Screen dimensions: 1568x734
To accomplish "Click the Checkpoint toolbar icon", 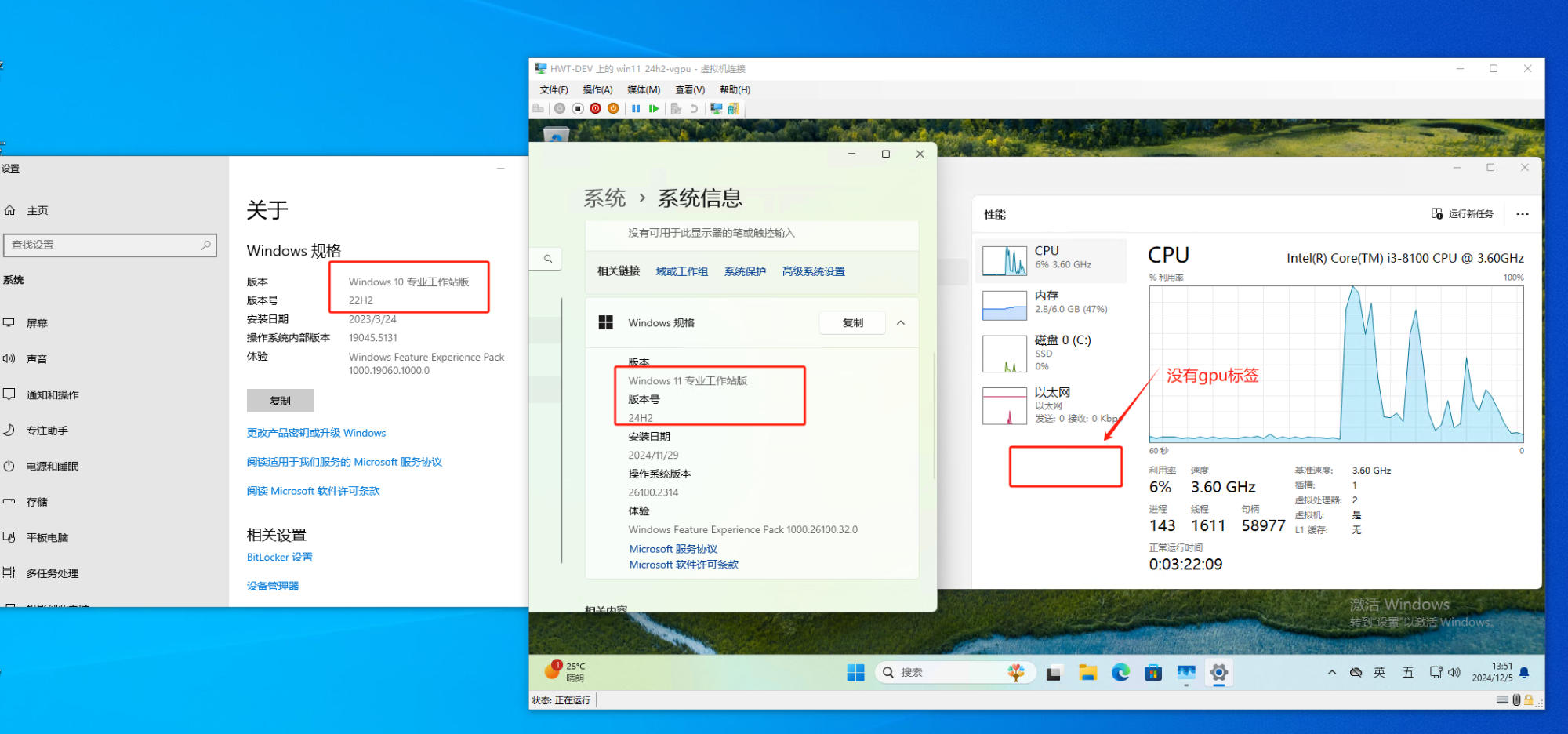I will pyautogui.click(x=676, y=108).
